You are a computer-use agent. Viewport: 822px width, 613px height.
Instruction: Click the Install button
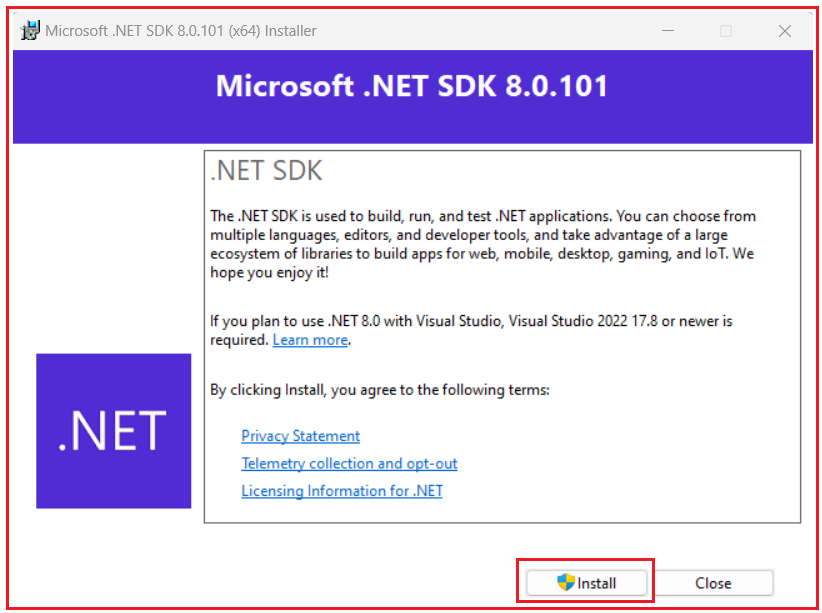(x=587, y=583)
